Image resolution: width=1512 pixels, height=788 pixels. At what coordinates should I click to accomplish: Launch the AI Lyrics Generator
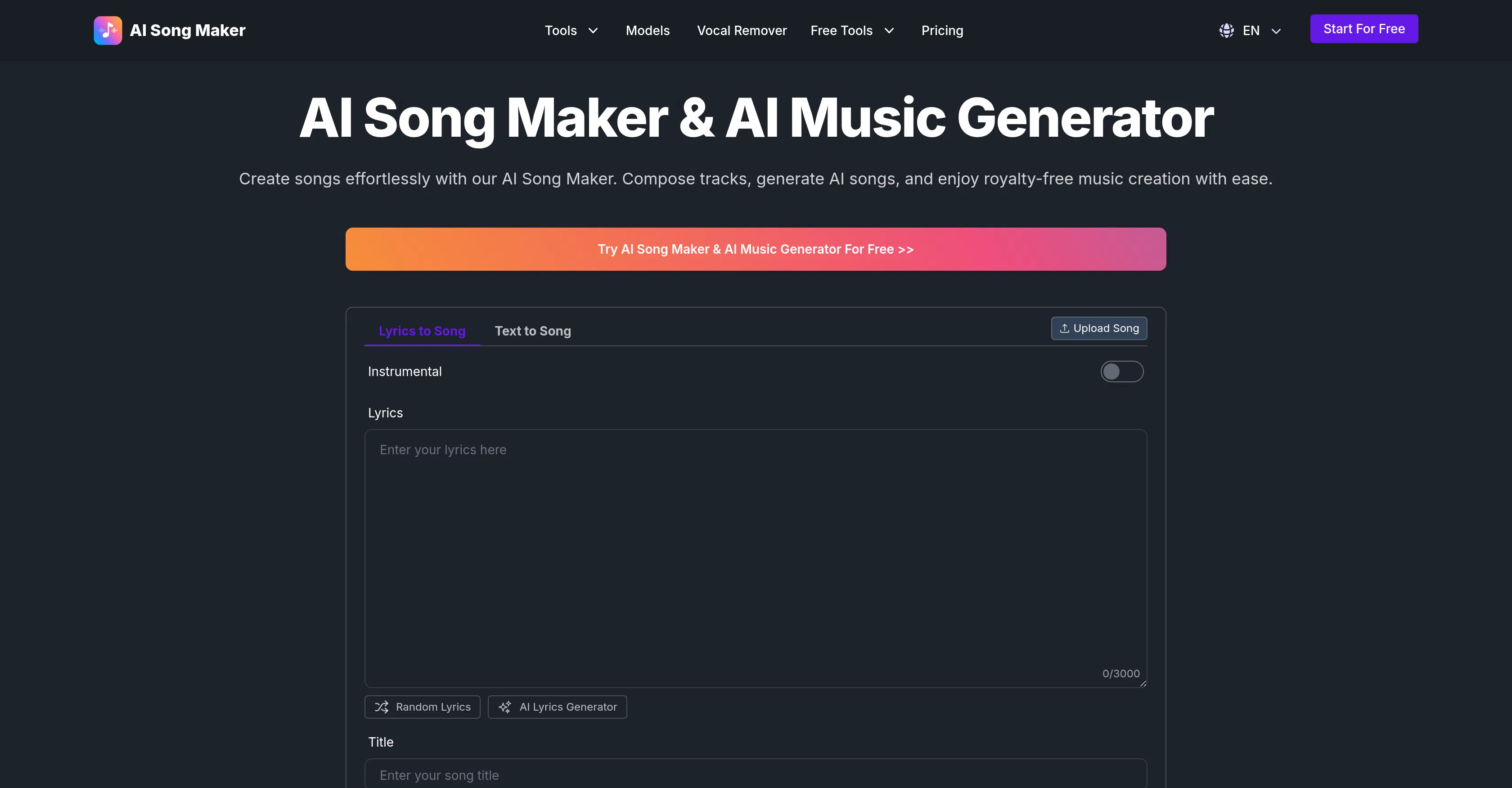pos(557,707)
